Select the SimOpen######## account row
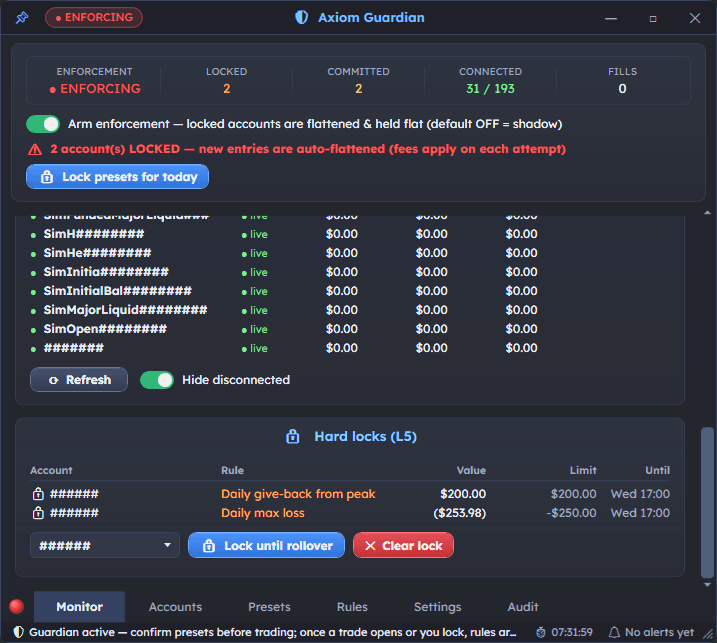The height and width of the screenshot is (643, 717). point(284,329)
